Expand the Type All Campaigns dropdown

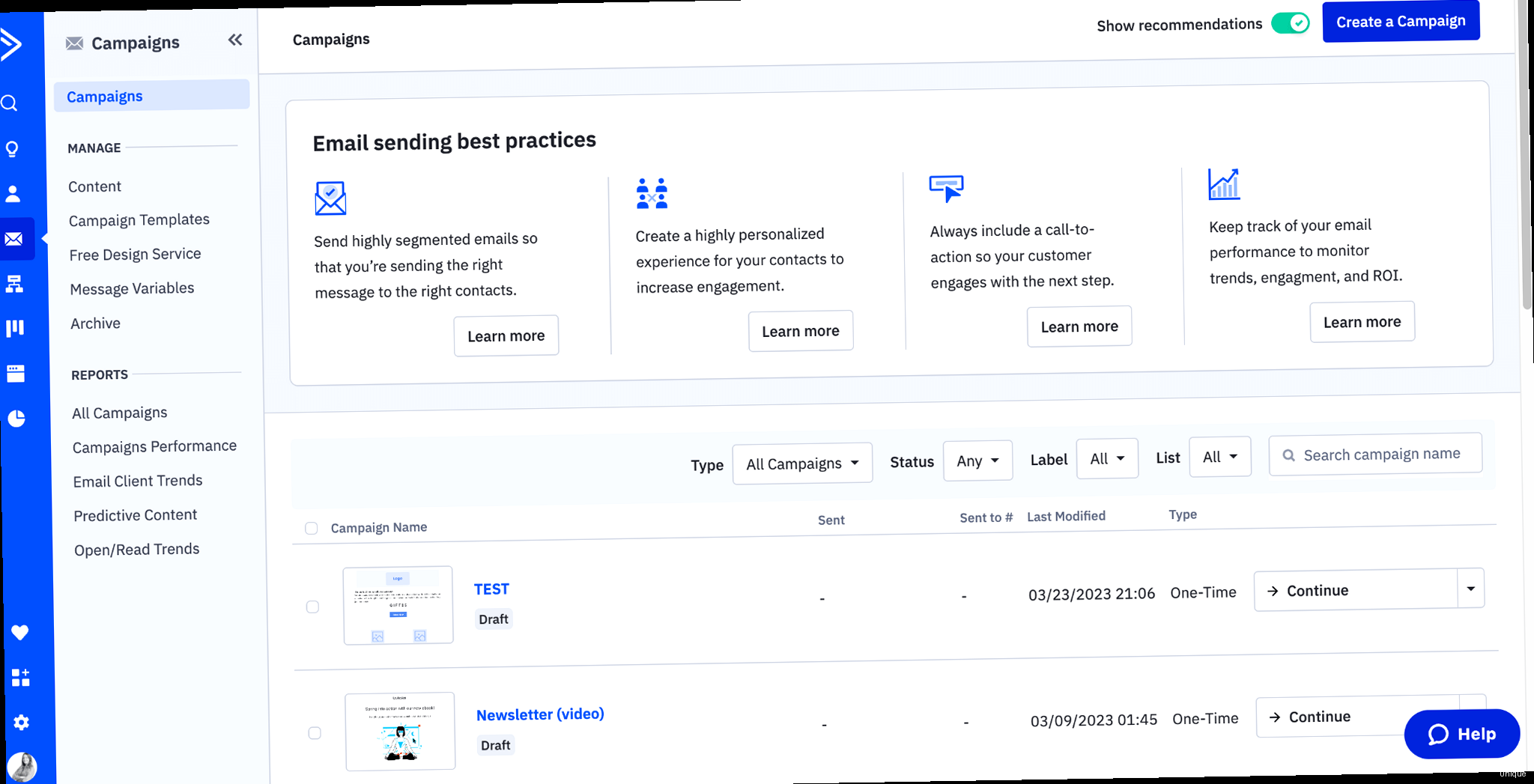click(x=802, y=464)
